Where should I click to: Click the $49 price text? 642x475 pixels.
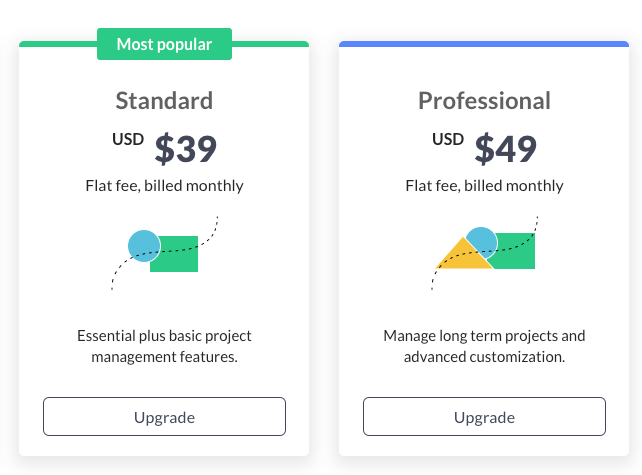click(506, 148)
